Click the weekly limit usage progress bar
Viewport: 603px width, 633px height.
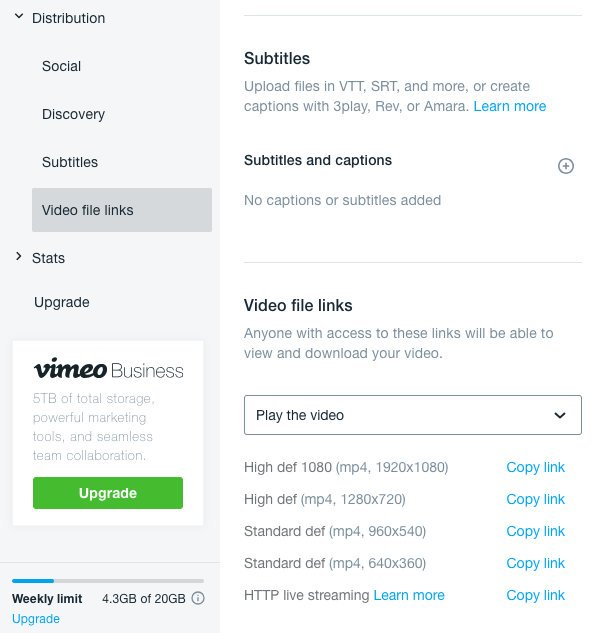(x=108, y=581)
